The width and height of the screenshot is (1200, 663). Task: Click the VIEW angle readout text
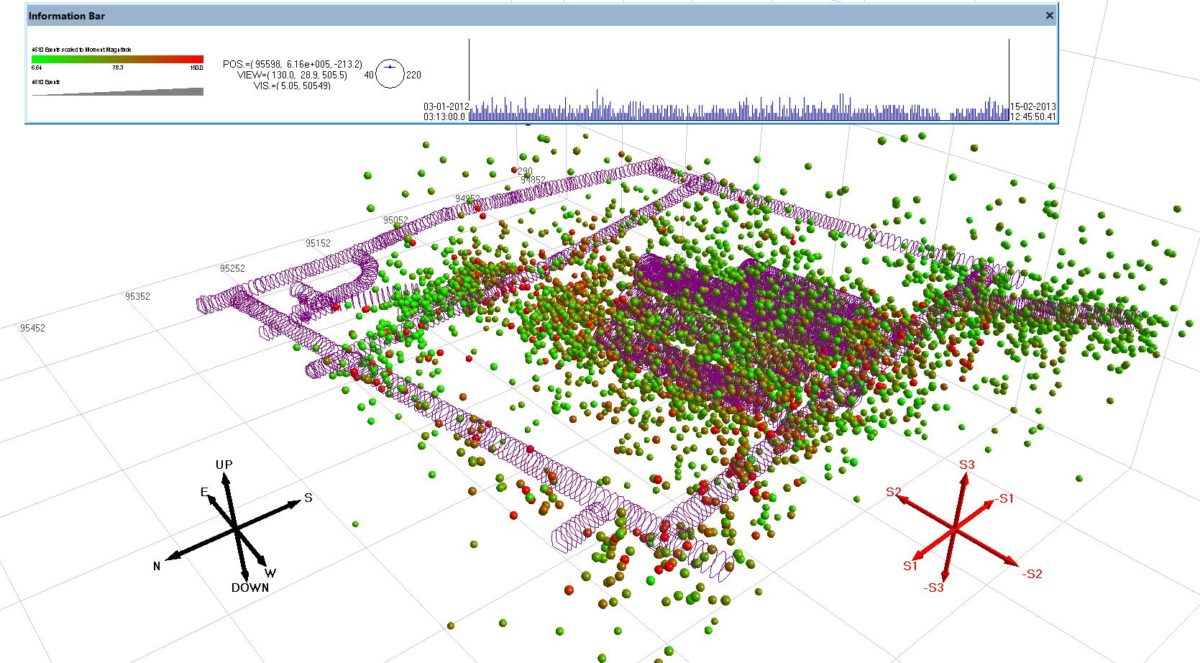click(x=299, y=75)
